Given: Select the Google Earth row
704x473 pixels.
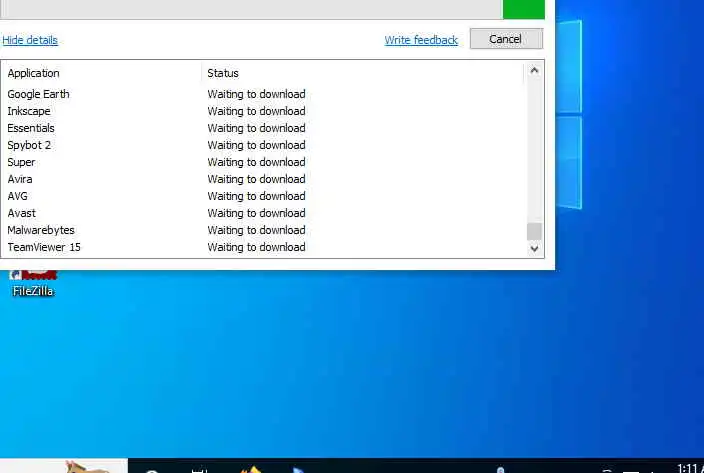Looking at the screenshot, I should coord(263,94).
